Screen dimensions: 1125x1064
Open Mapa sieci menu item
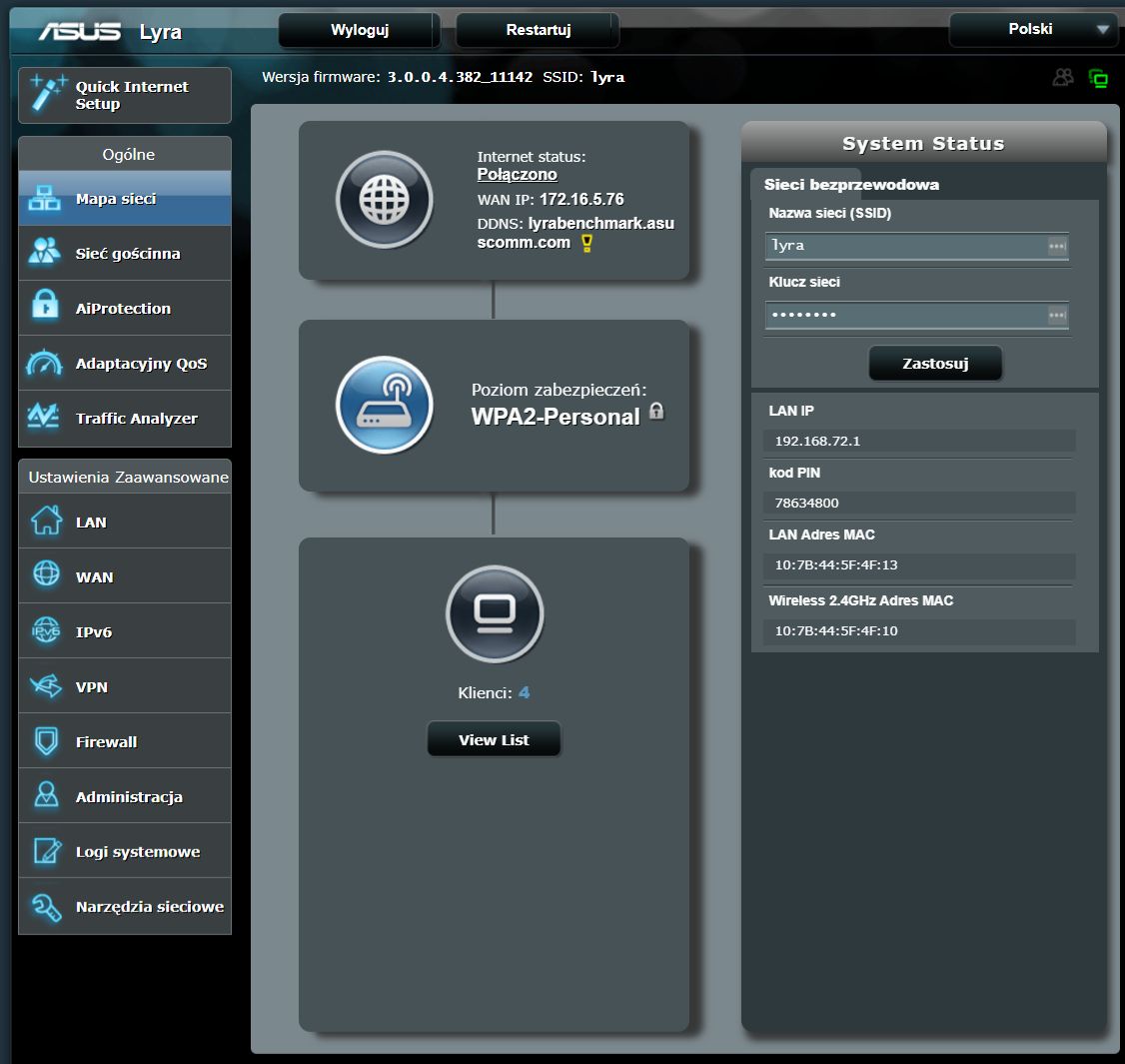125,198
